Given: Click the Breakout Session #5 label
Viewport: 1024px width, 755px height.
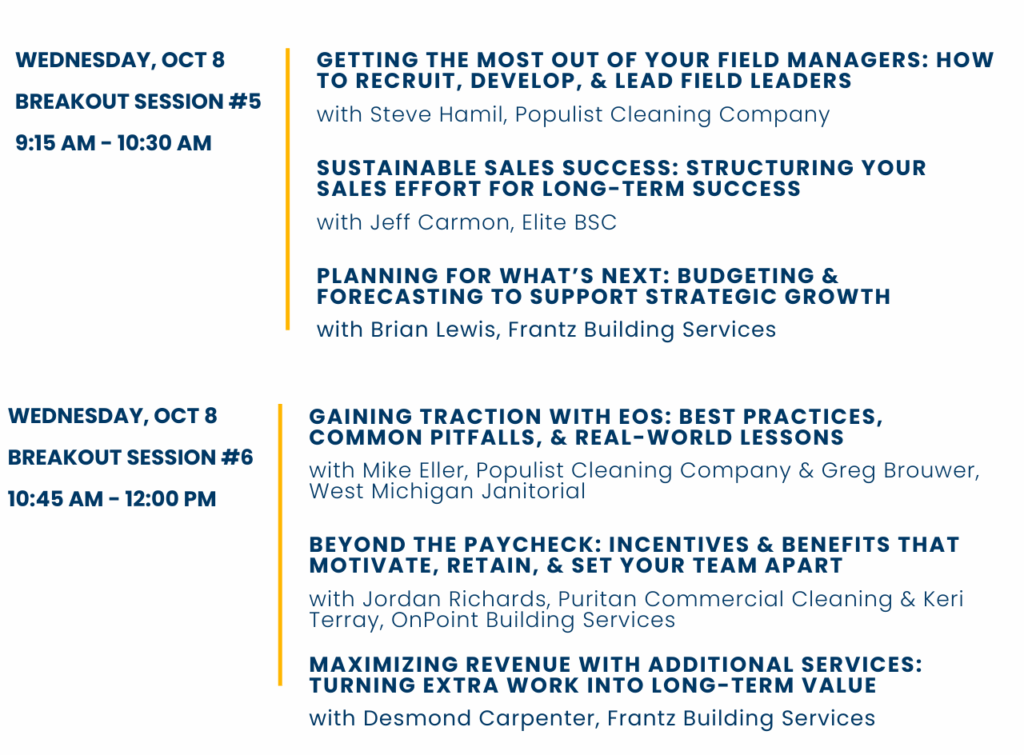Looking at the screenshot, I should [x=138, y=102].
